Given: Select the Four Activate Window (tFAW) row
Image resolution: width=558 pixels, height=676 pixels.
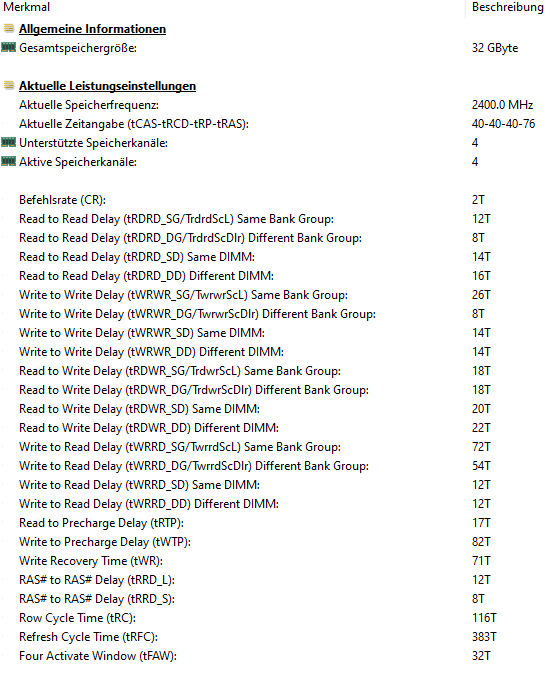Looking at the screenshot, I should pos(279,656).
